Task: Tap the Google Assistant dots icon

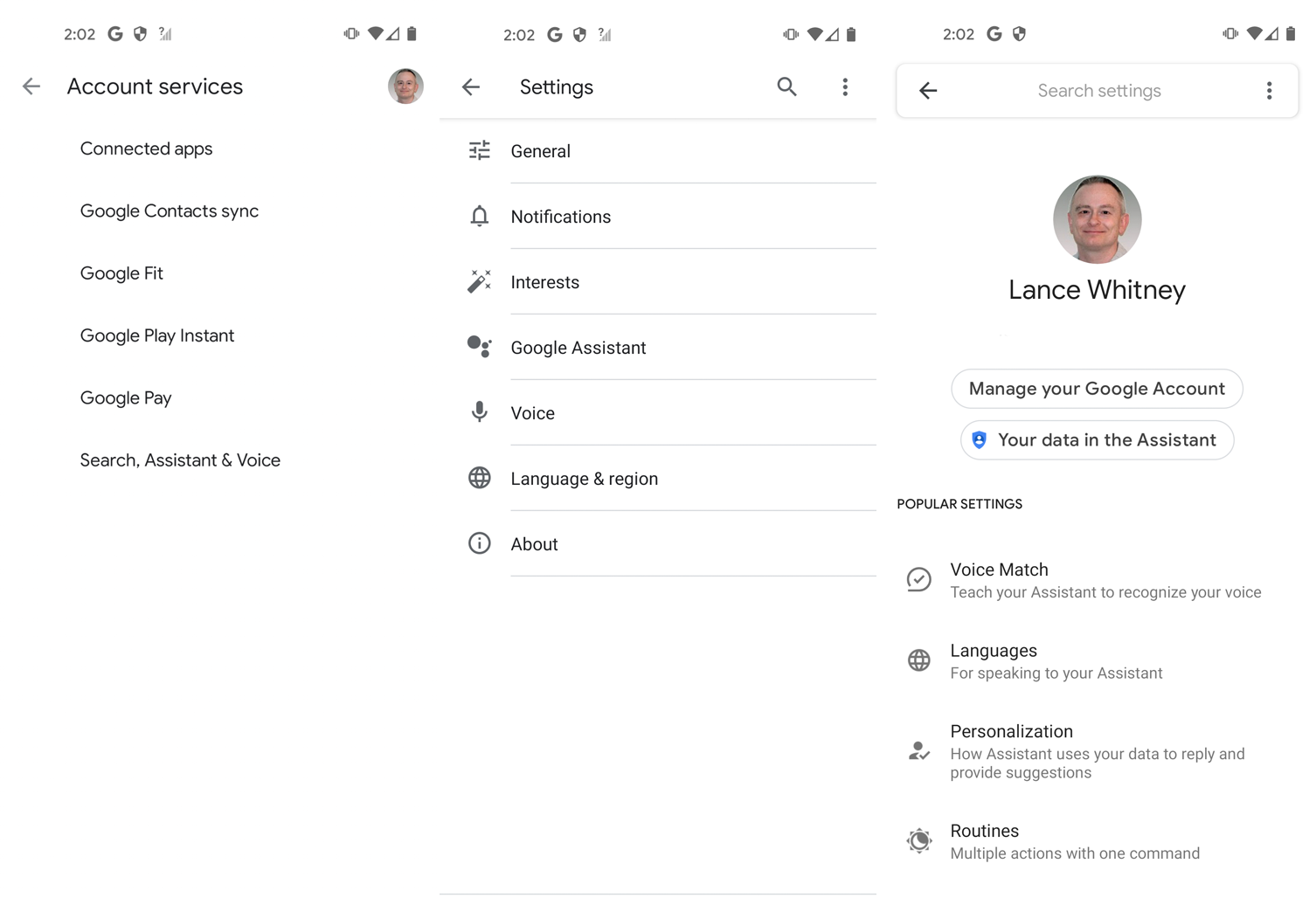Action: coord(479,347)
